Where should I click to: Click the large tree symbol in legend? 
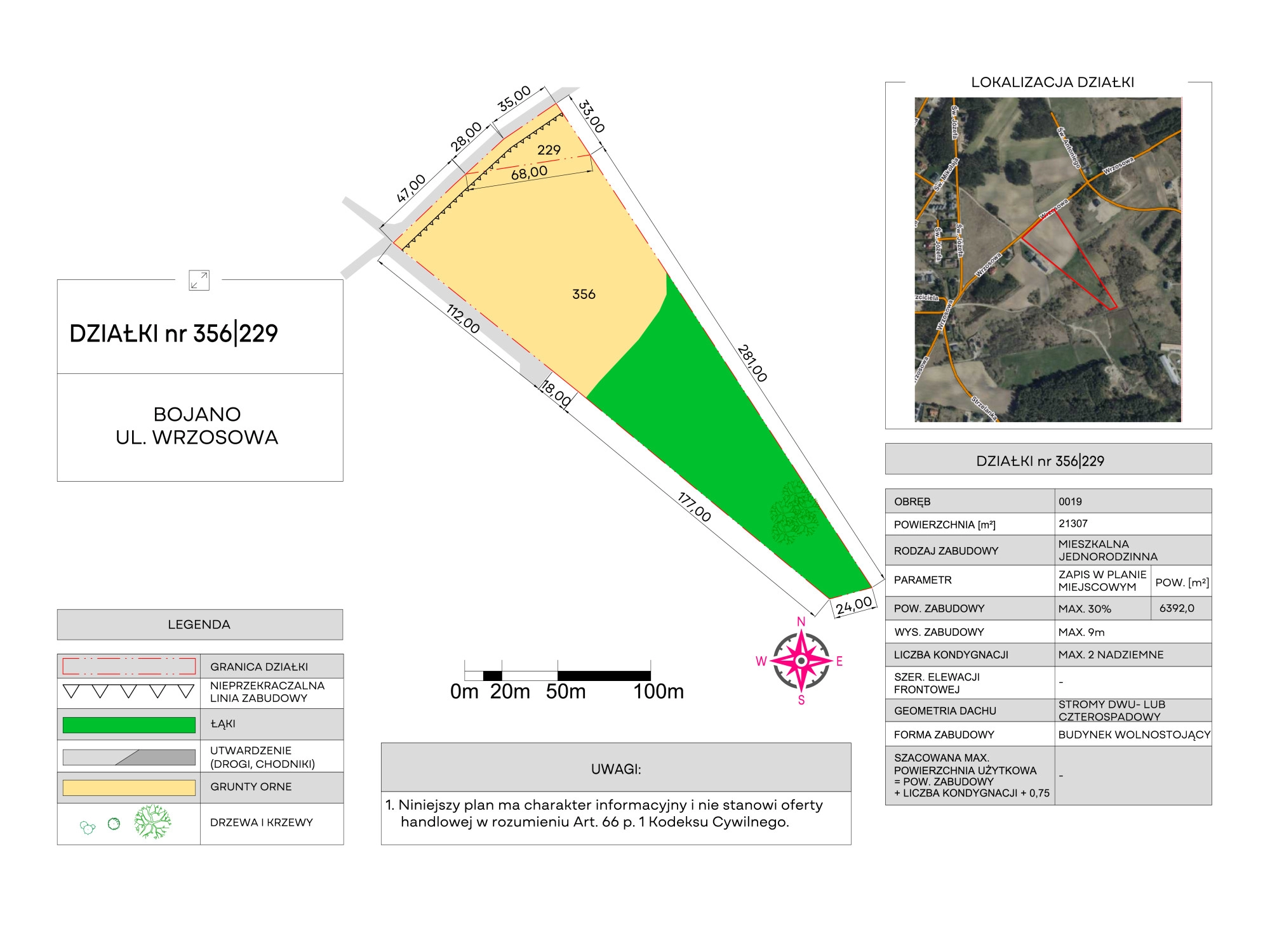(152, 822)
